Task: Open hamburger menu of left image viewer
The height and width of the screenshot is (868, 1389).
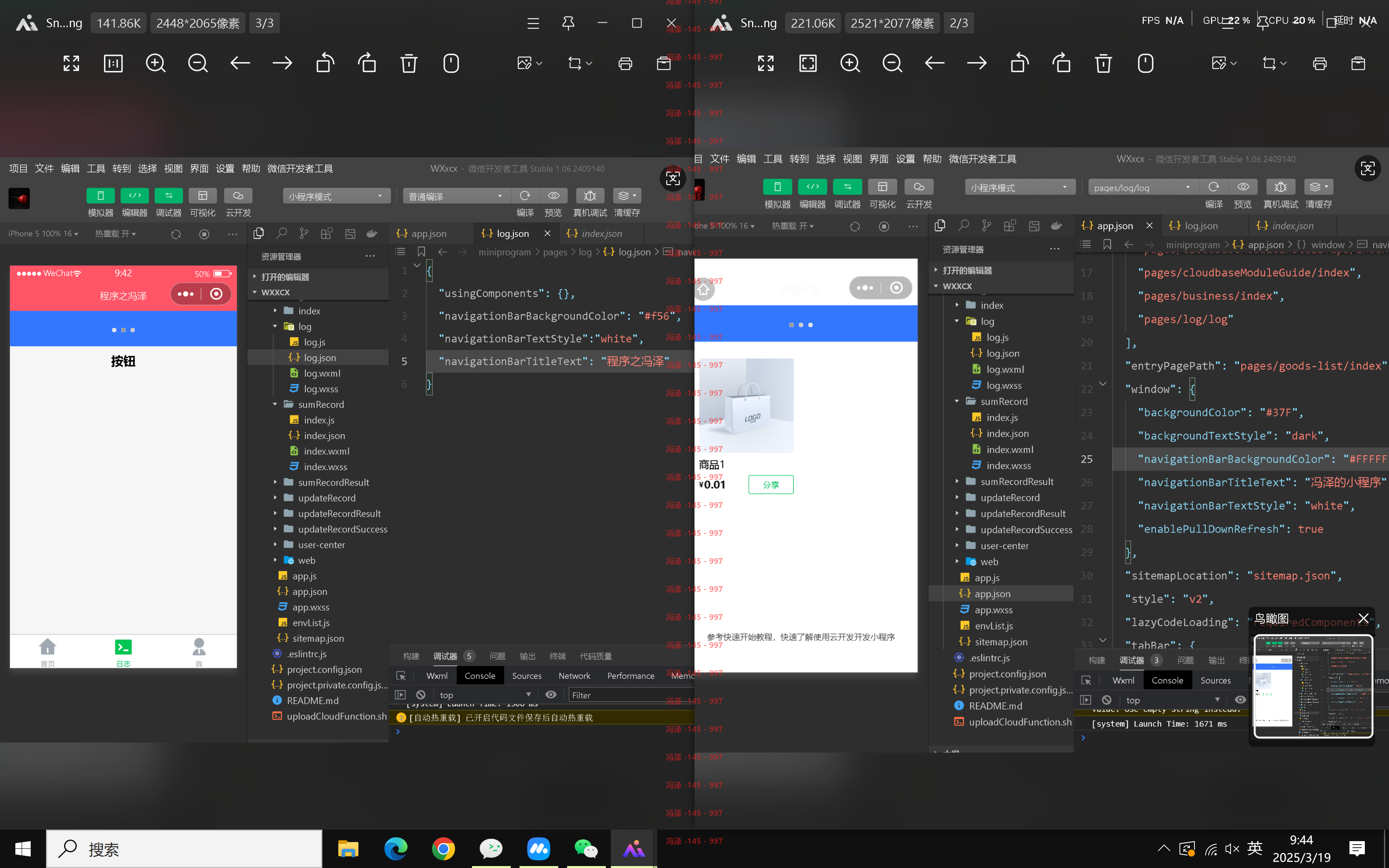Action: click(x=533, y=23)
